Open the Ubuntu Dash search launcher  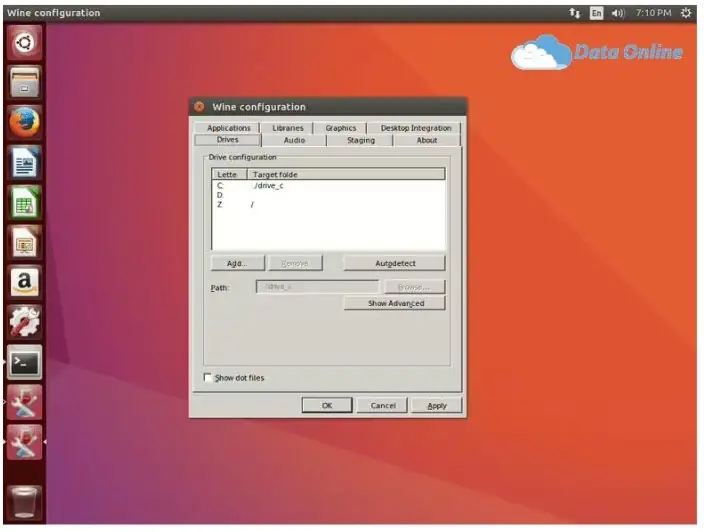coord(24,43)
